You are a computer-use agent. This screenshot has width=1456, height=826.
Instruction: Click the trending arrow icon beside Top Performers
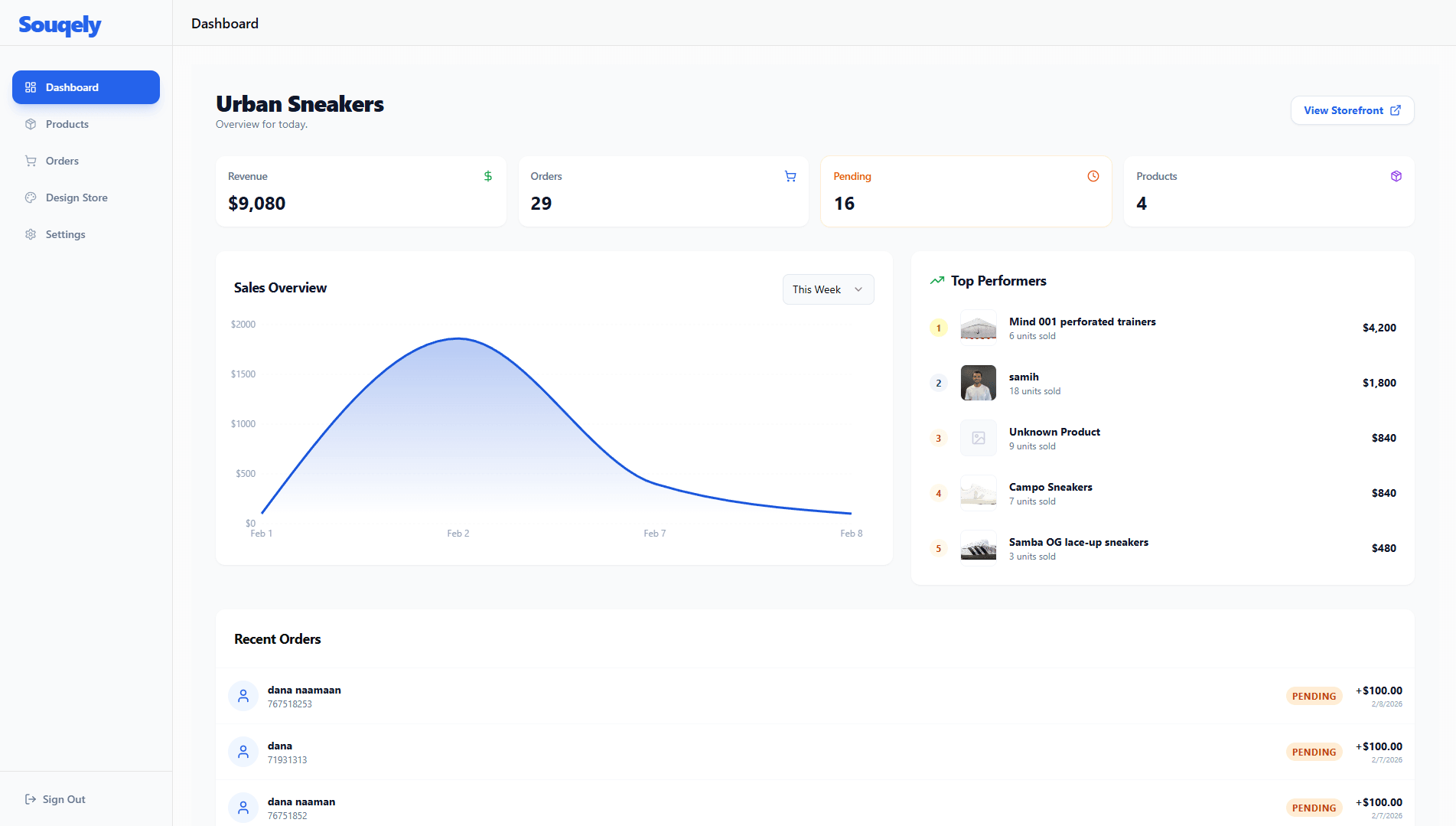pyautogui.click(x=936, y=280)
